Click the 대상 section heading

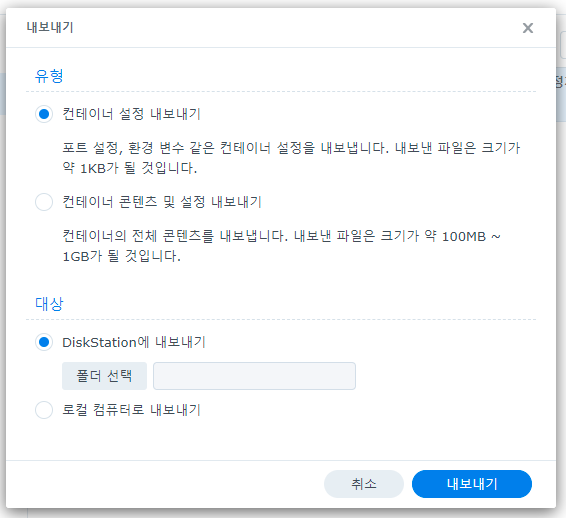tap(49, 304)
